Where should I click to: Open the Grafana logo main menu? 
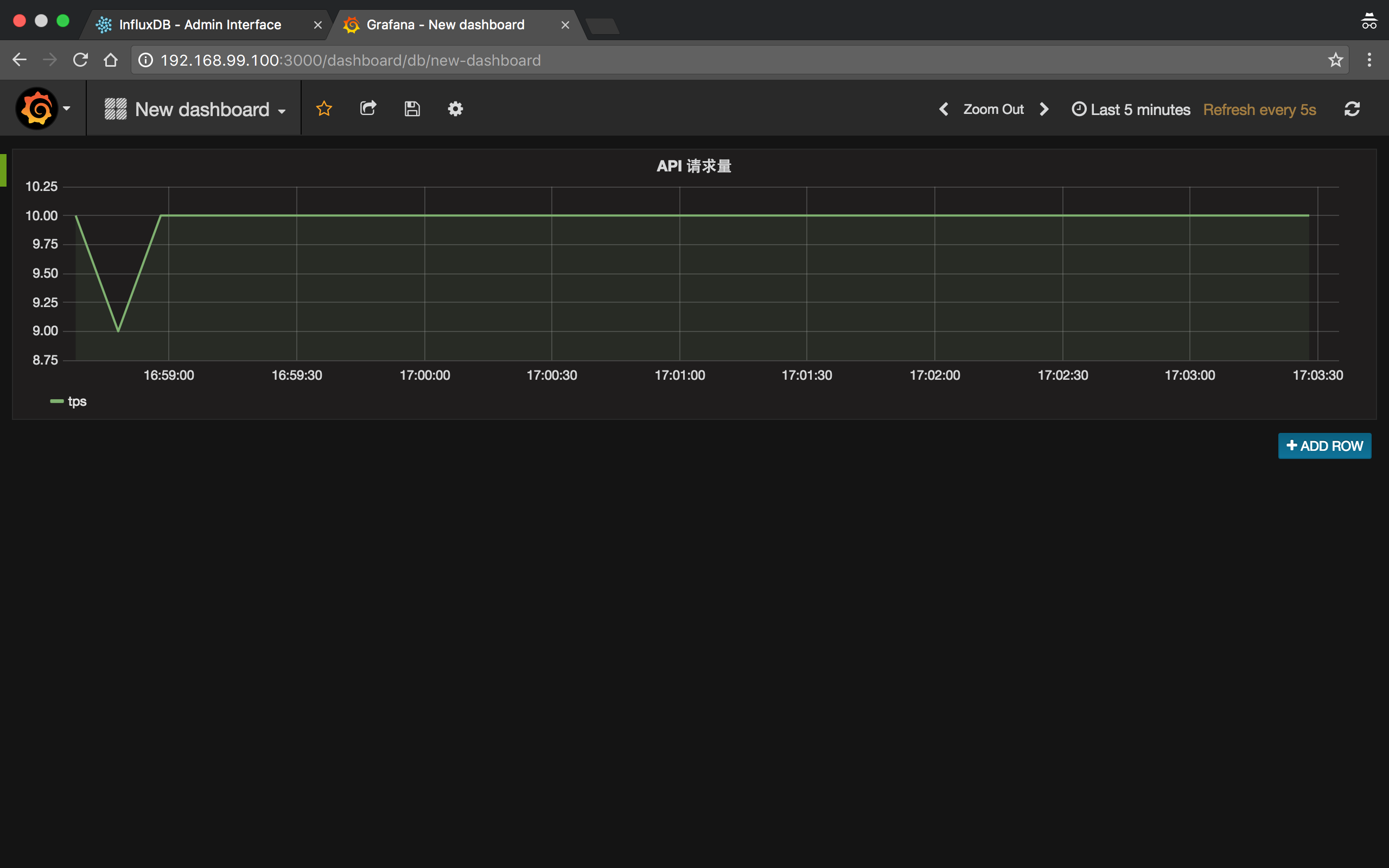coord(38,108)
